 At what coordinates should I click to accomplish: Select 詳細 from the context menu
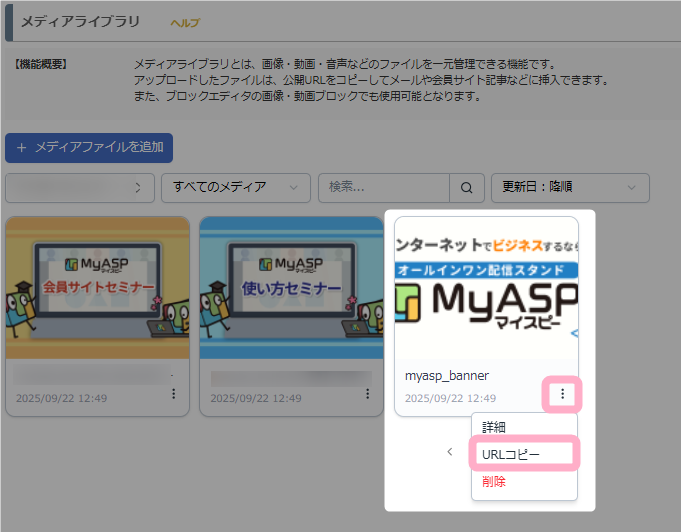pyautogui.click(x=494, y=427)
